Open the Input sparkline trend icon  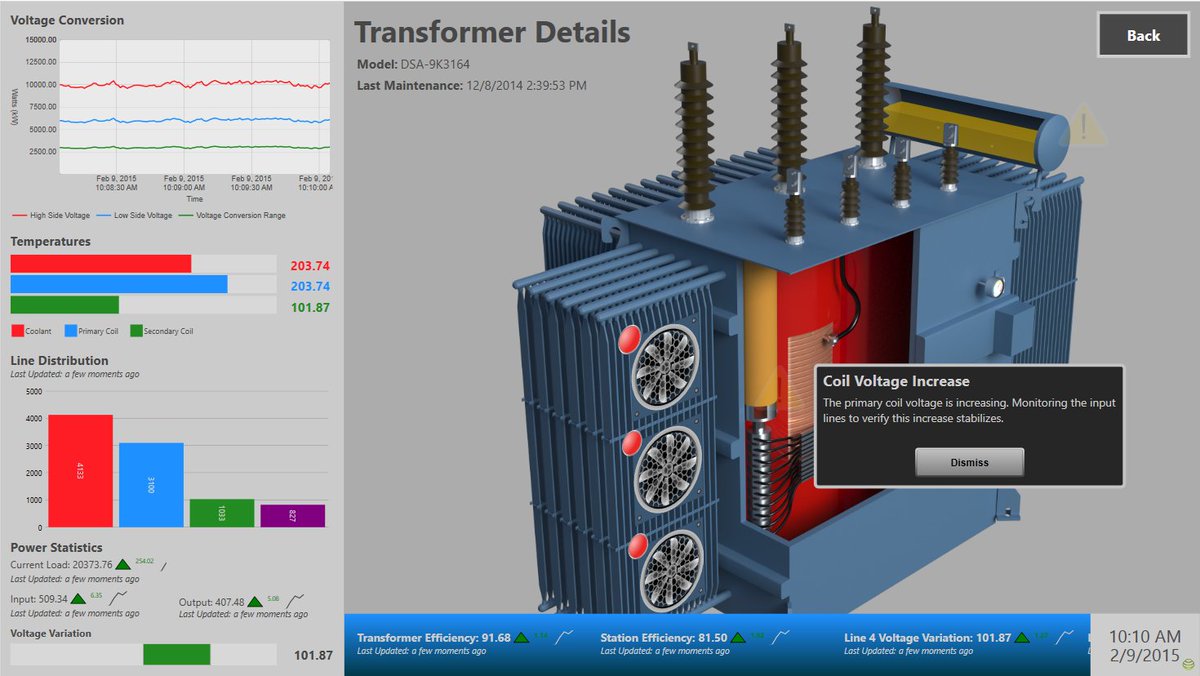click(x=119, y=598)
